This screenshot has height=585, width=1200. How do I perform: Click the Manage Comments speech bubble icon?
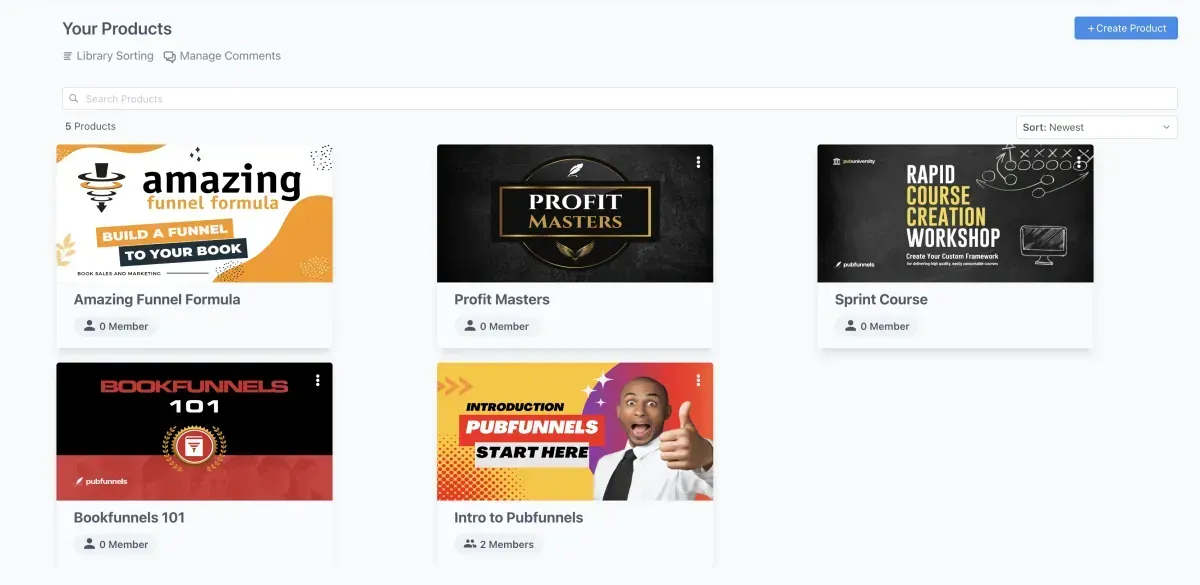(x=170, y=56)
